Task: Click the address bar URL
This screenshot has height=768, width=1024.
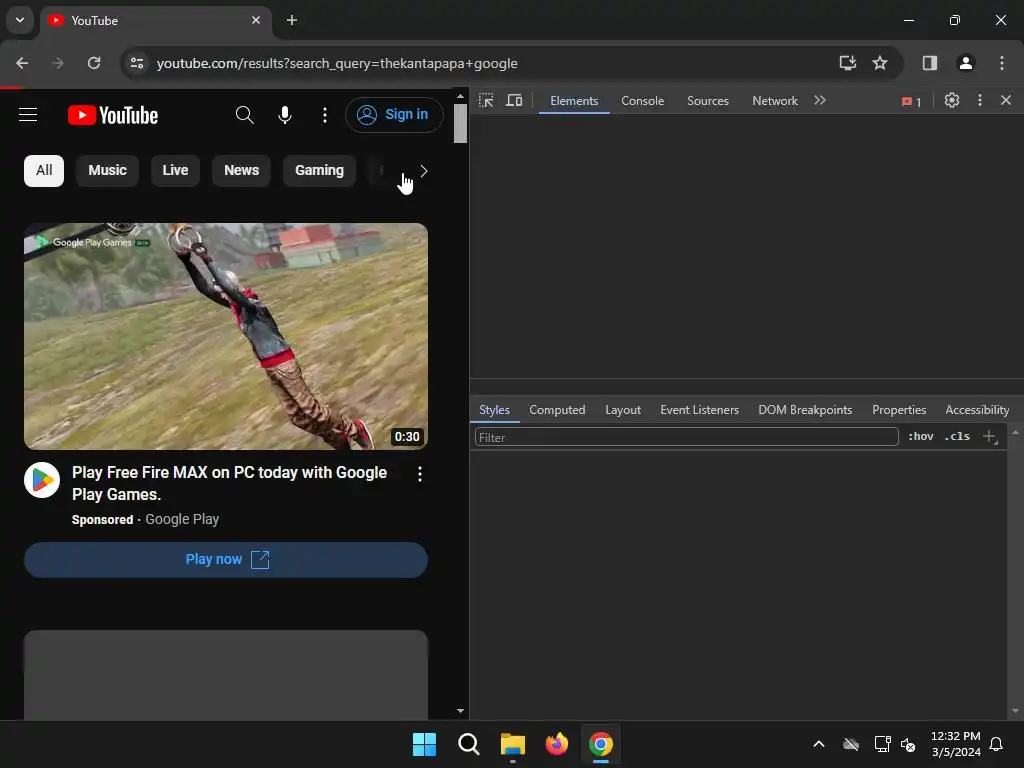Action: [x=337, y=63]
